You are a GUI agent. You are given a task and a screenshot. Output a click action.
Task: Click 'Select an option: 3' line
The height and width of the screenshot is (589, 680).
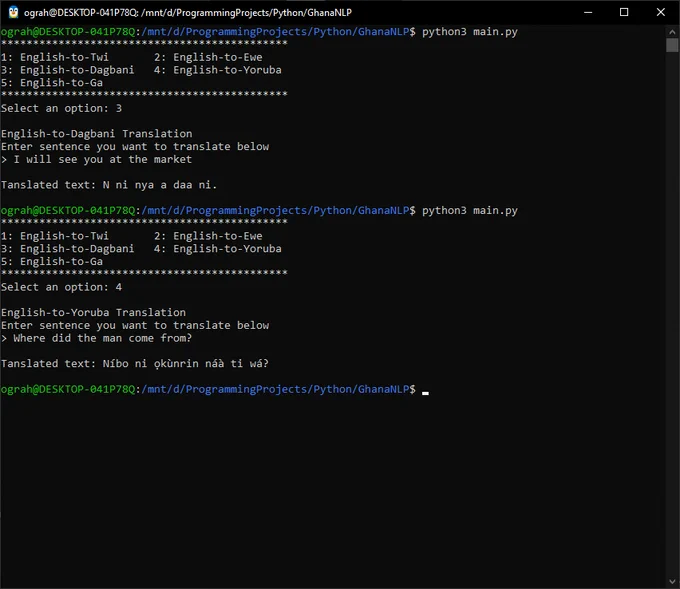pos(62,108)
